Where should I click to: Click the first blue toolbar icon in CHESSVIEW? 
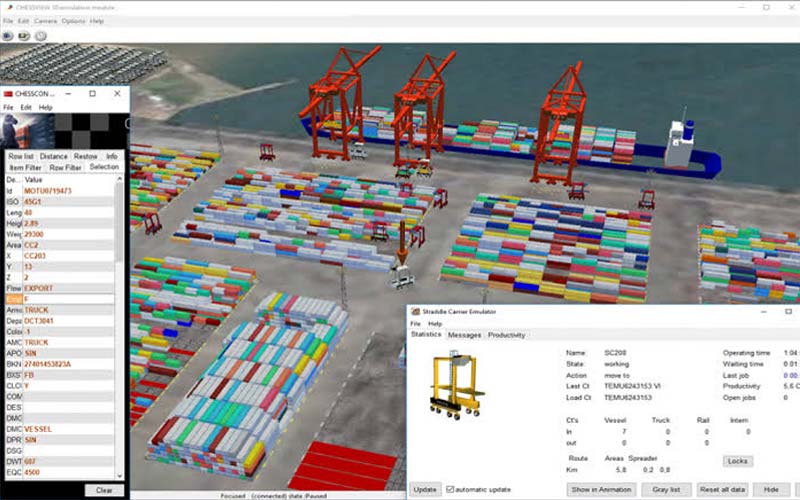point(7,35)
